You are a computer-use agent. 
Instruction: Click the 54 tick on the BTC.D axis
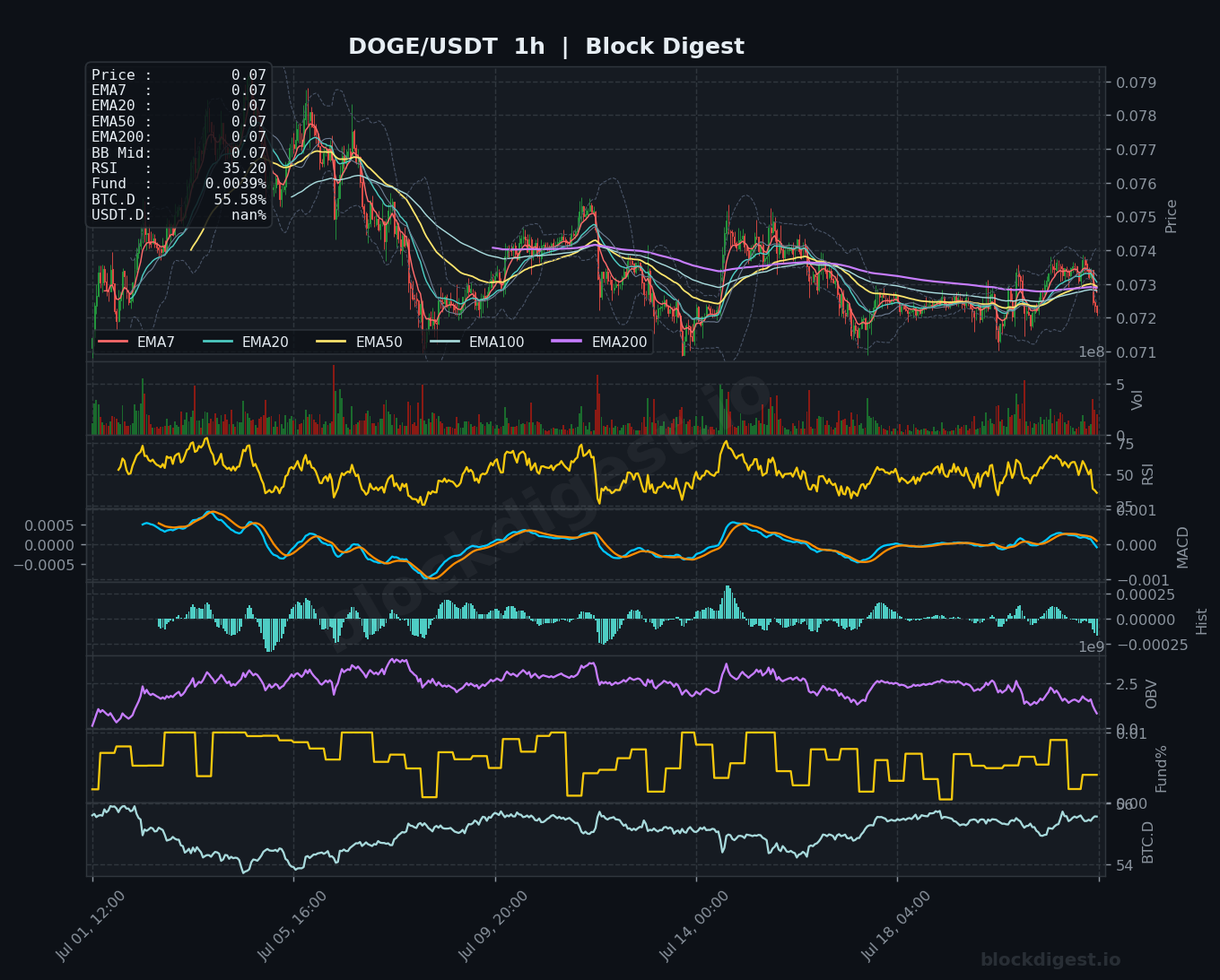pyautogui.click(x=1124, y=864)
